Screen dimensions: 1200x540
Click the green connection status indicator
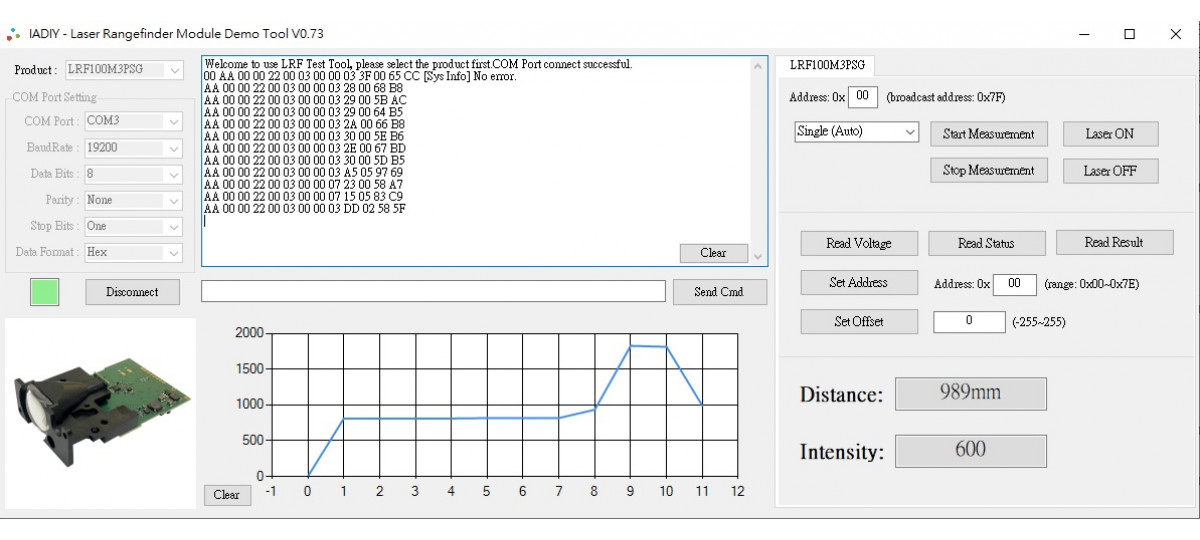point(45,292)
